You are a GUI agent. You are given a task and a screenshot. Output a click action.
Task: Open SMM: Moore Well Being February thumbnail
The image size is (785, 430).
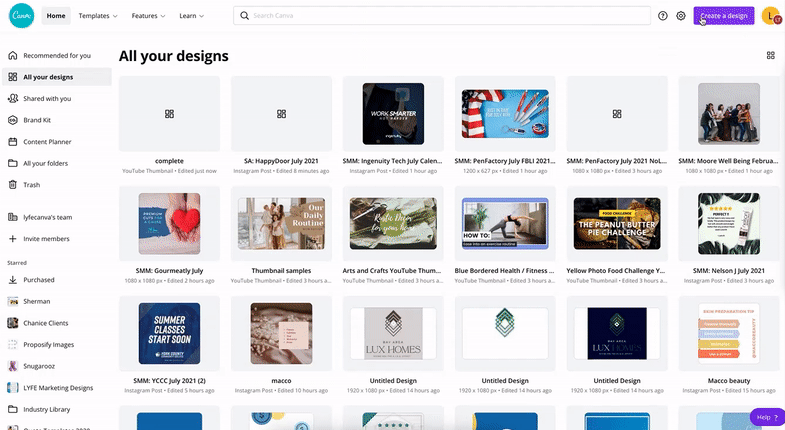tap(729, 114)
